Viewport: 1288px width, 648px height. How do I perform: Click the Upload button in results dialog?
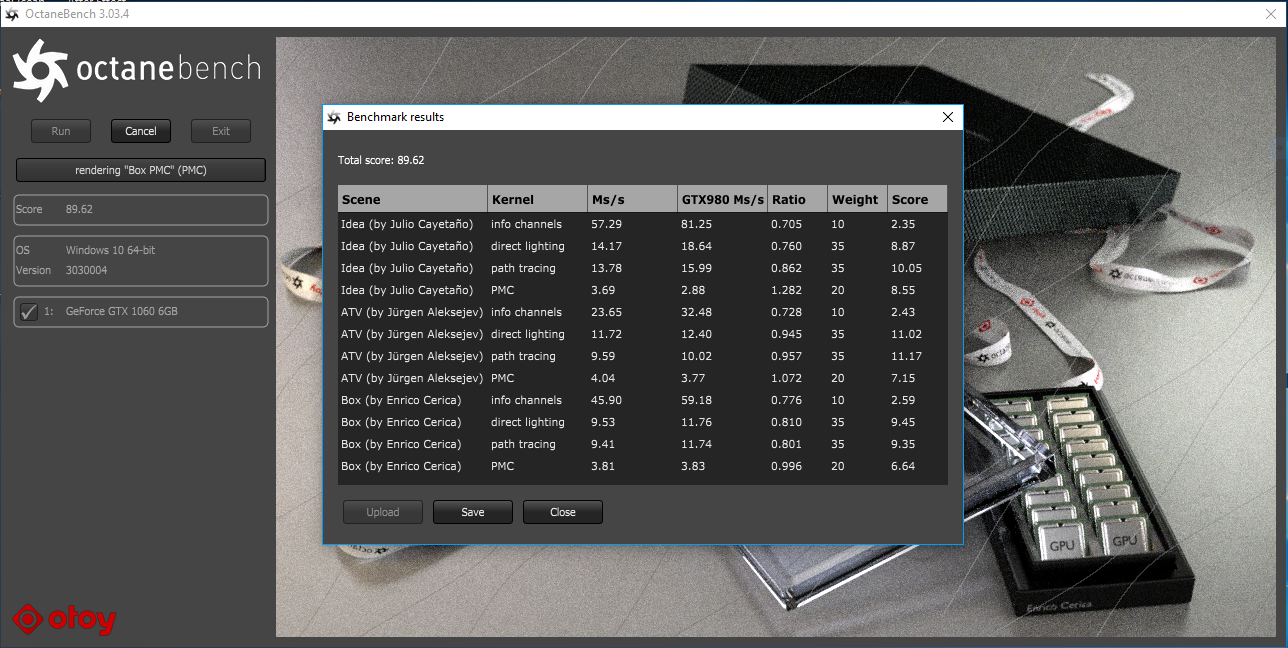(x=383, y=512)
